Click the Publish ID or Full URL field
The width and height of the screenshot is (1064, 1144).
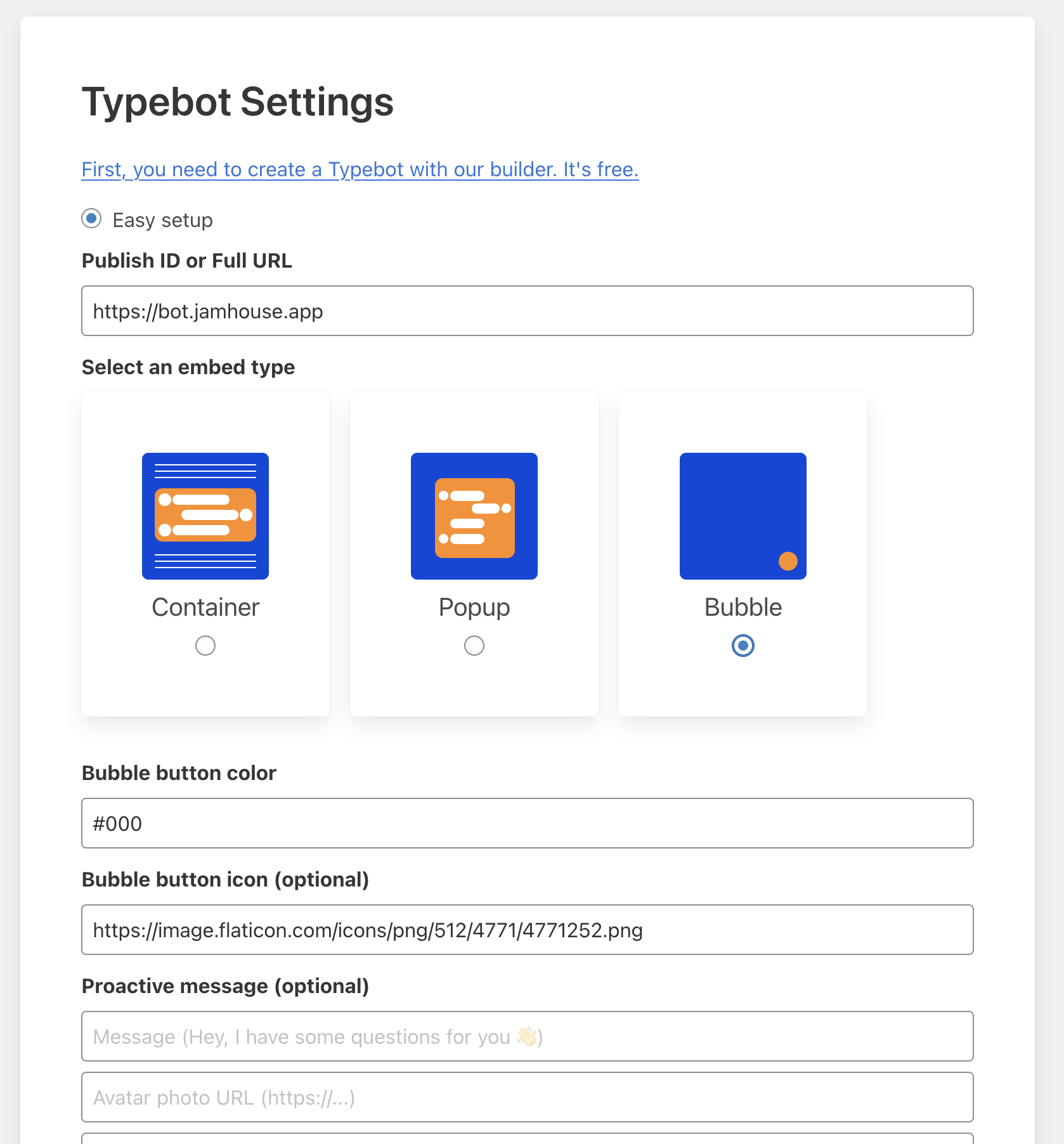(x=527, y=311)
